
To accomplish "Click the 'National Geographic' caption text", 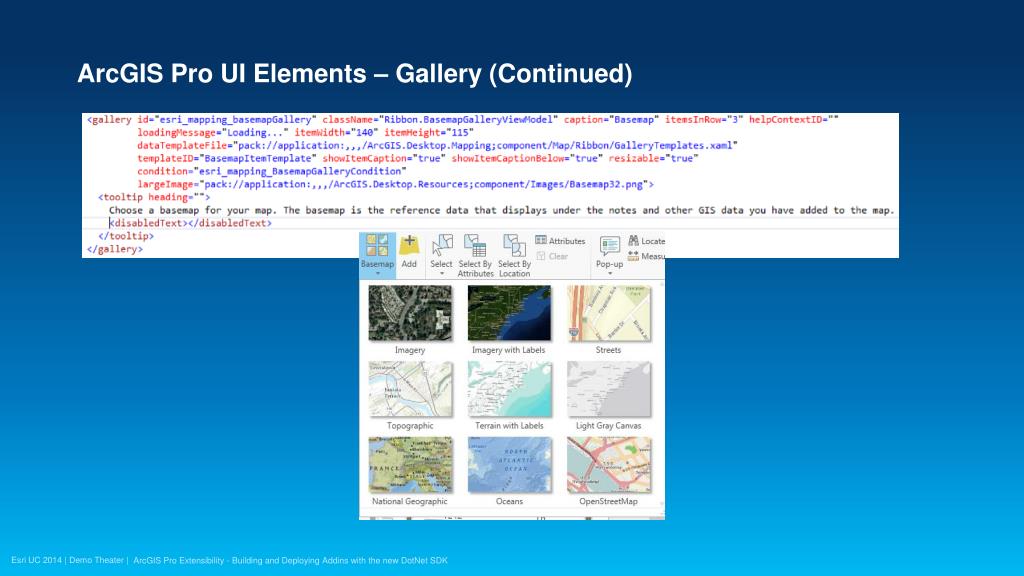I will point(409,502).
